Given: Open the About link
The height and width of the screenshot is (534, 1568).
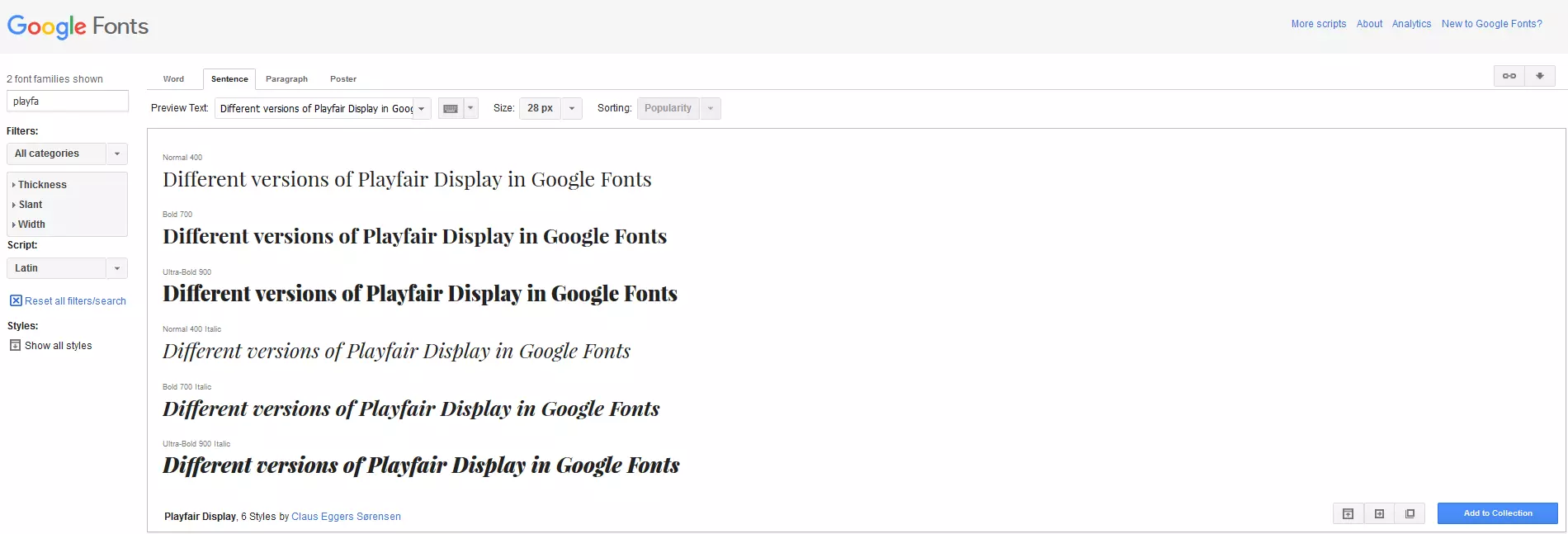Looking at the screenshot, I should [1369, 24].
